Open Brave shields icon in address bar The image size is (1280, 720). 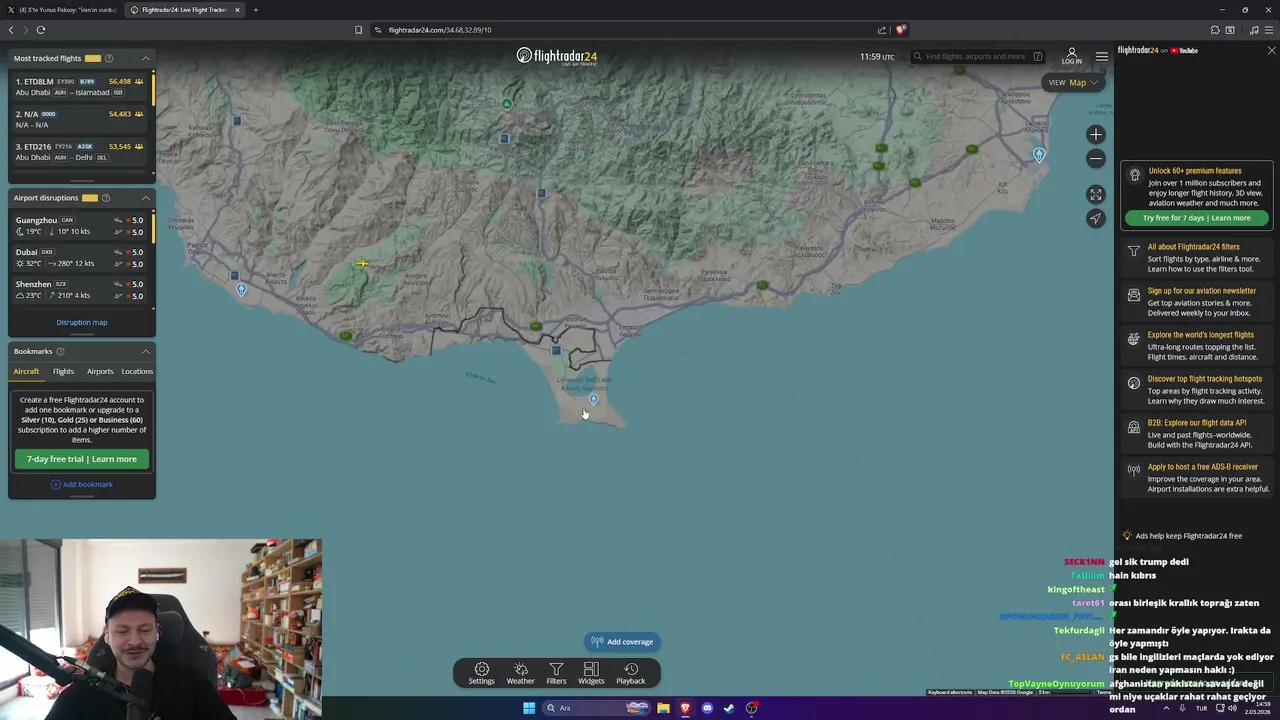pos(900,30)
